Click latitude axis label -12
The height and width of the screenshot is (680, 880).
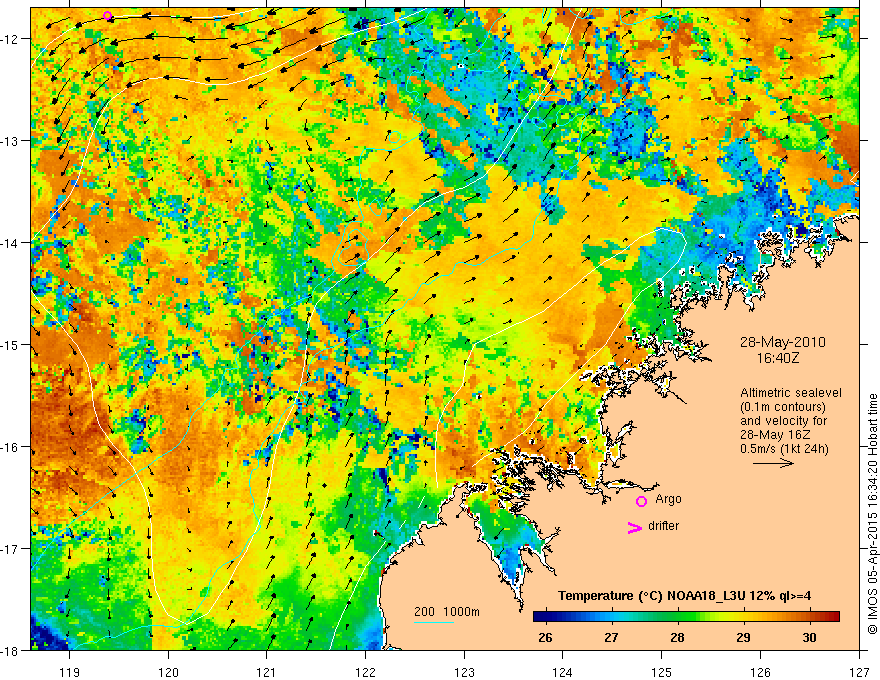click(x=11, y=39)
